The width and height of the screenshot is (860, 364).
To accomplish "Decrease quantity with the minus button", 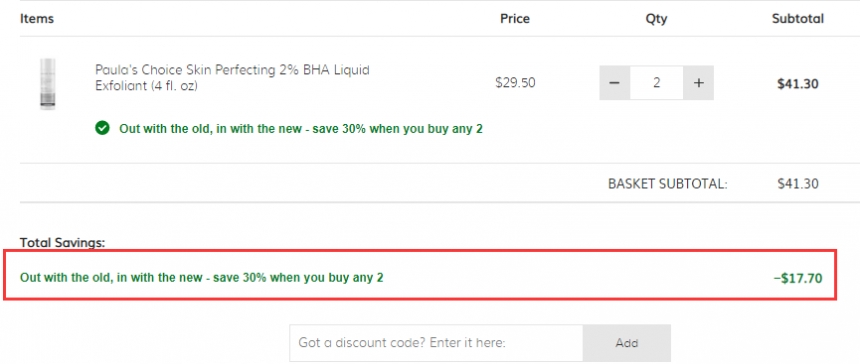I will pos(614,83).
